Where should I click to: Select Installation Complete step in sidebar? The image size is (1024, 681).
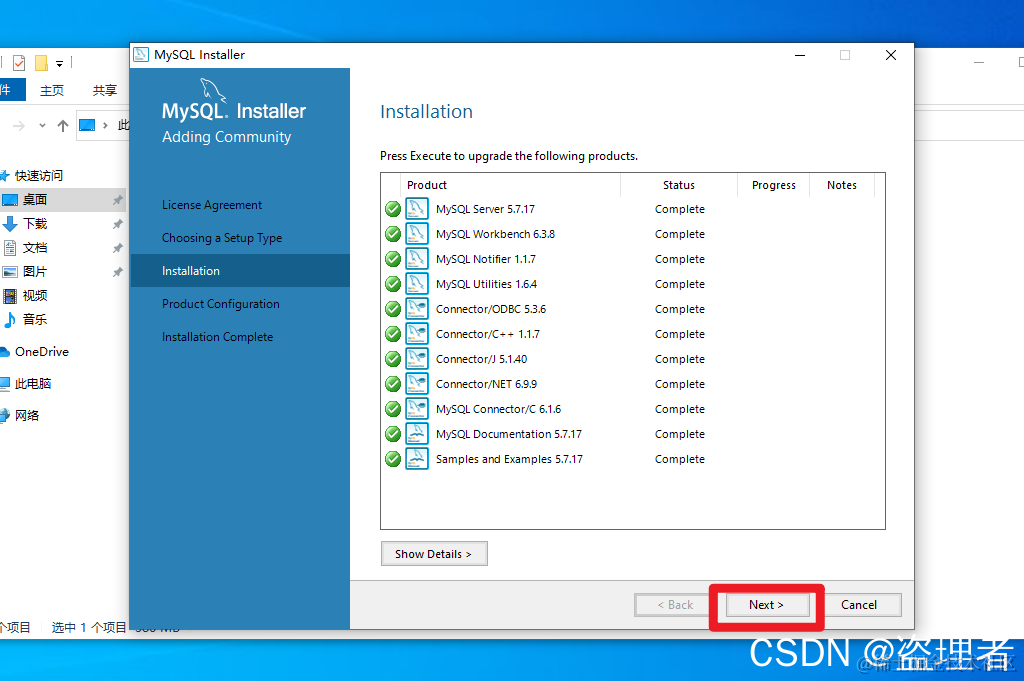click(217, 337)
